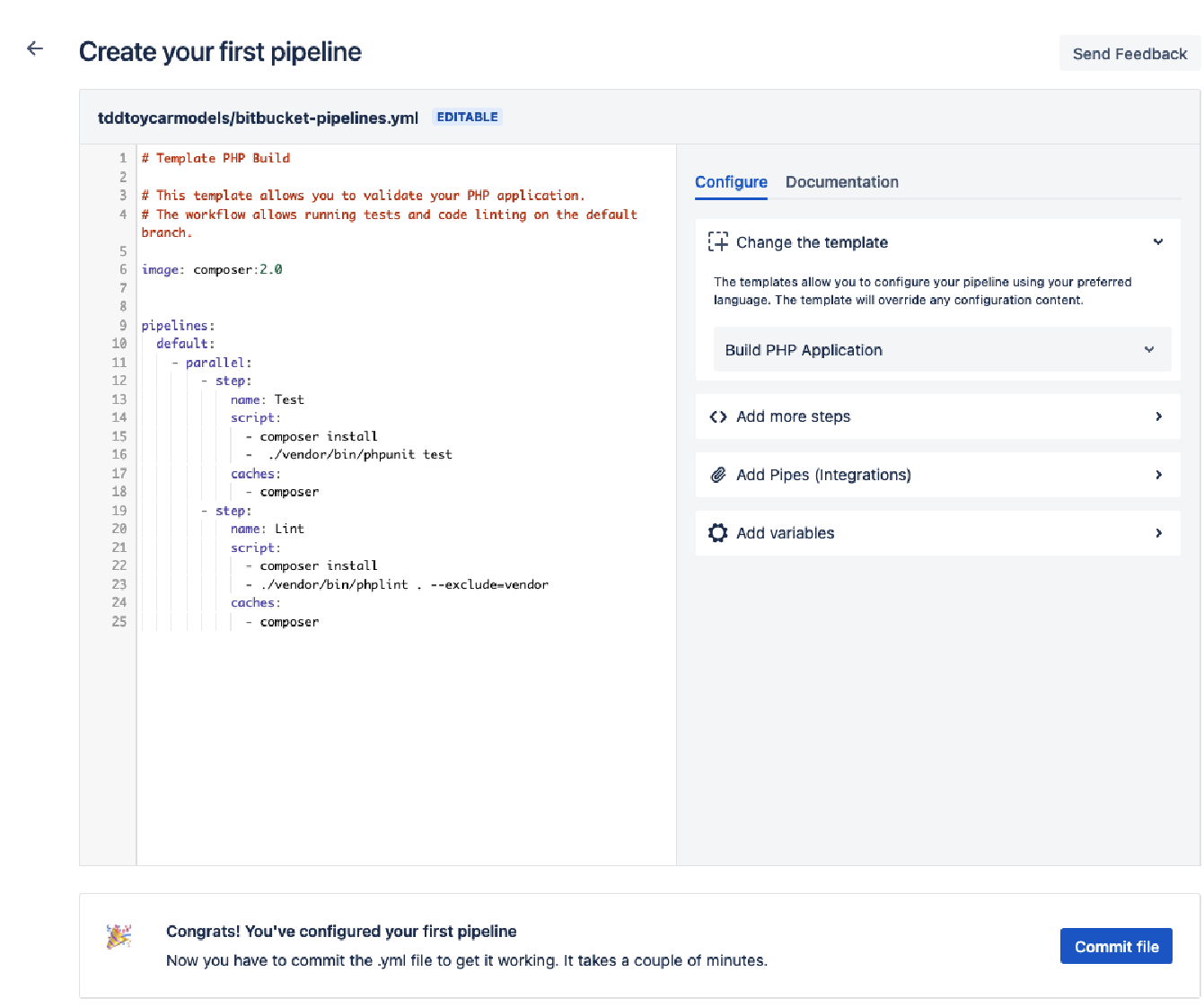Screen dimensions: 1204x1007
Task: Click the Add variables label
Action: [x=785, y=533]
